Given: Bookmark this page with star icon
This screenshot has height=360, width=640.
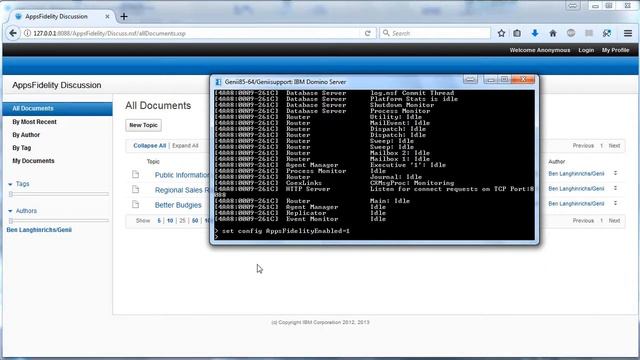Looking at the screenshot, I should point(501,33).
